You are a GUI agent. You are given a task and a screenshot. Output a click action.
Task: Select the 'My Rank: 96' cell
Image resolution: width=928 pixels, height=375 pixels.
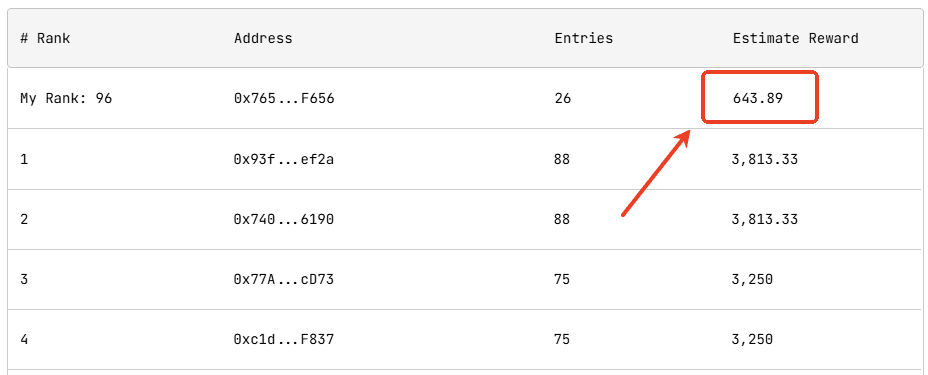click(x=66, y=98)
